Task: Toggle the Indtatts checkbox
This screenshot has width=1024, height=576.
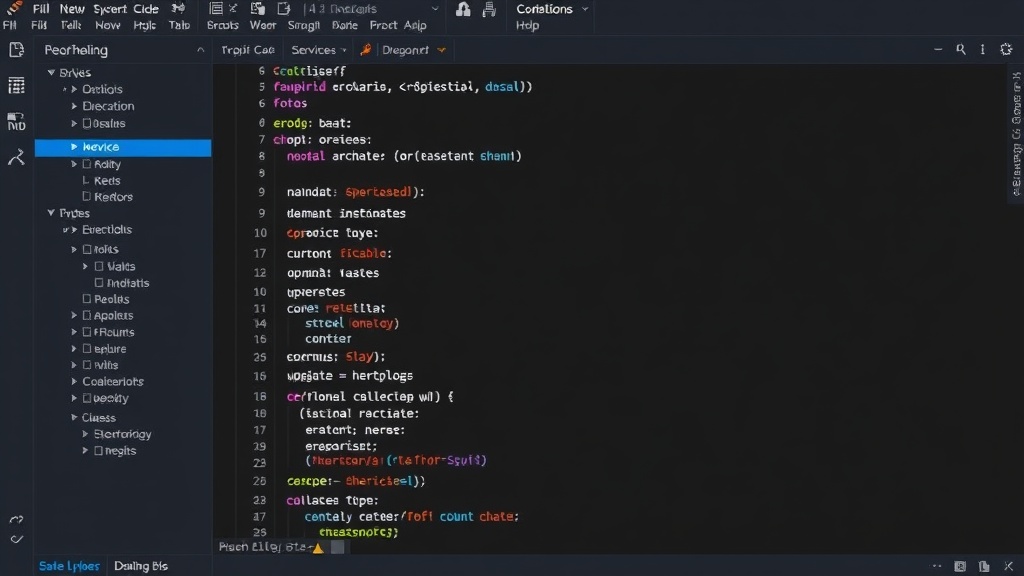Action: pyautogui.click(x=99, y=283)
